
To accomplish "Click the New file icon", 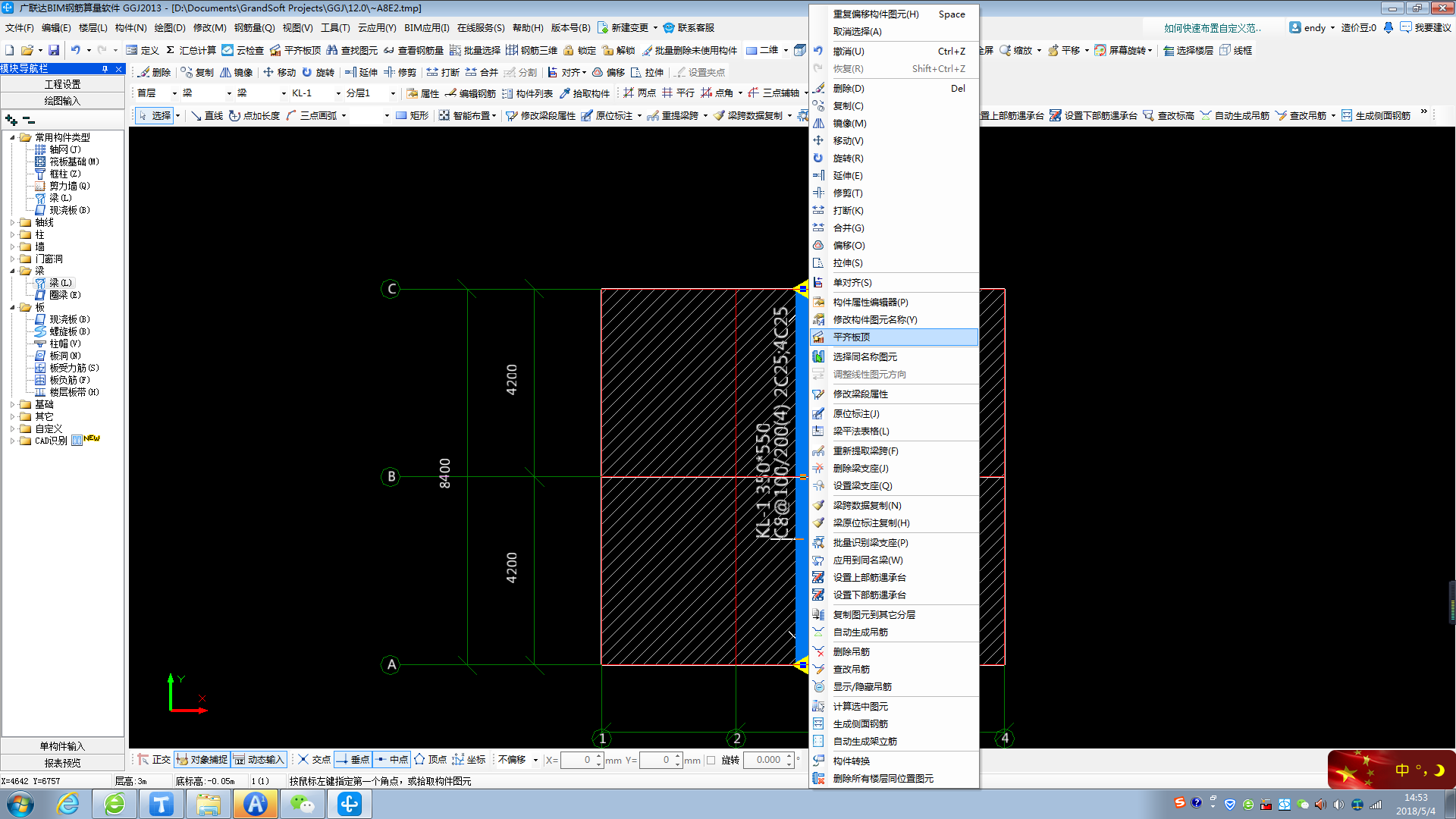I will (x=10, y=50).
